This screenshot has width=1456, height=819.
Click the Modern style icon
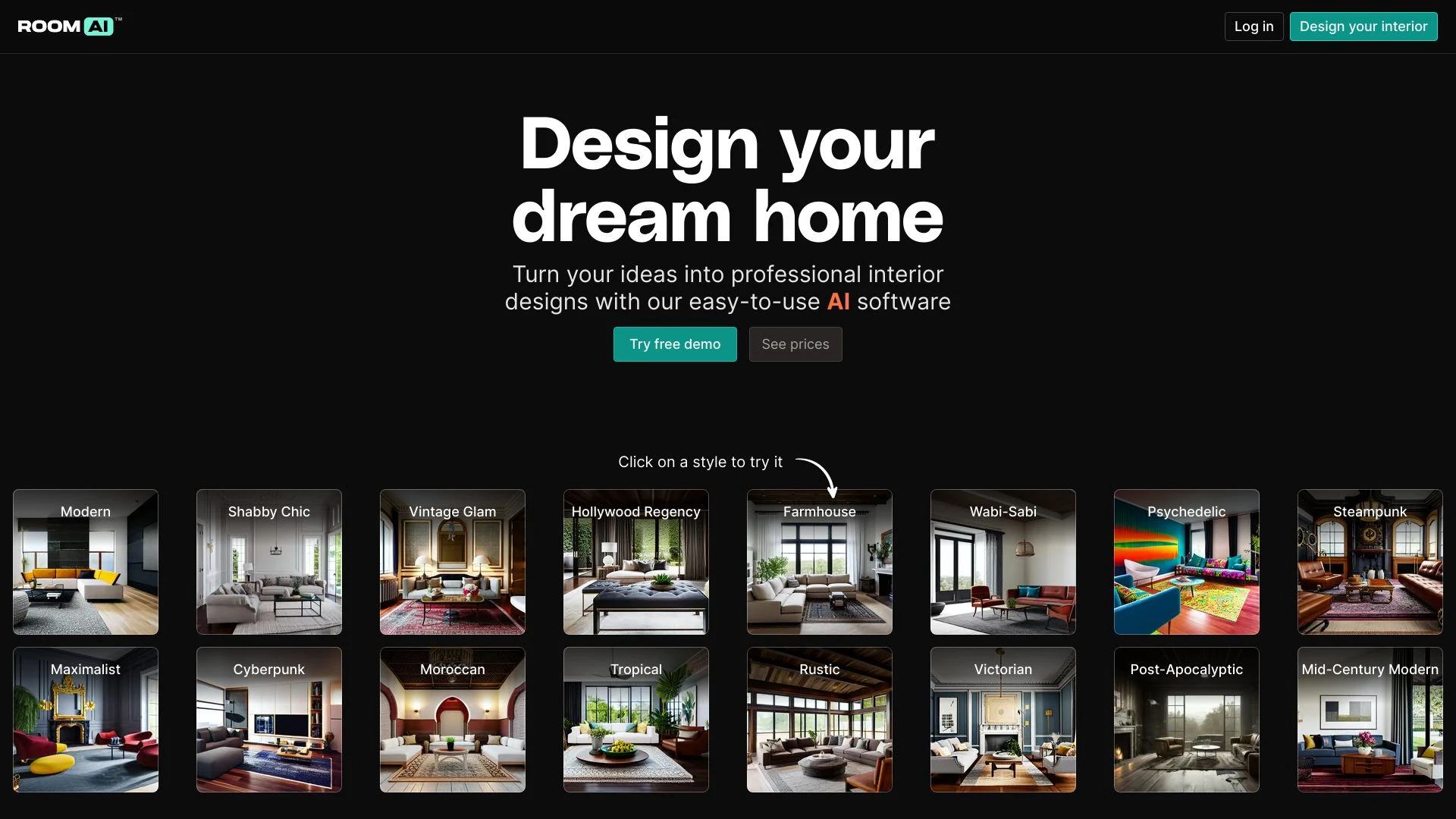pyautogui.click(x=85, y=561)
